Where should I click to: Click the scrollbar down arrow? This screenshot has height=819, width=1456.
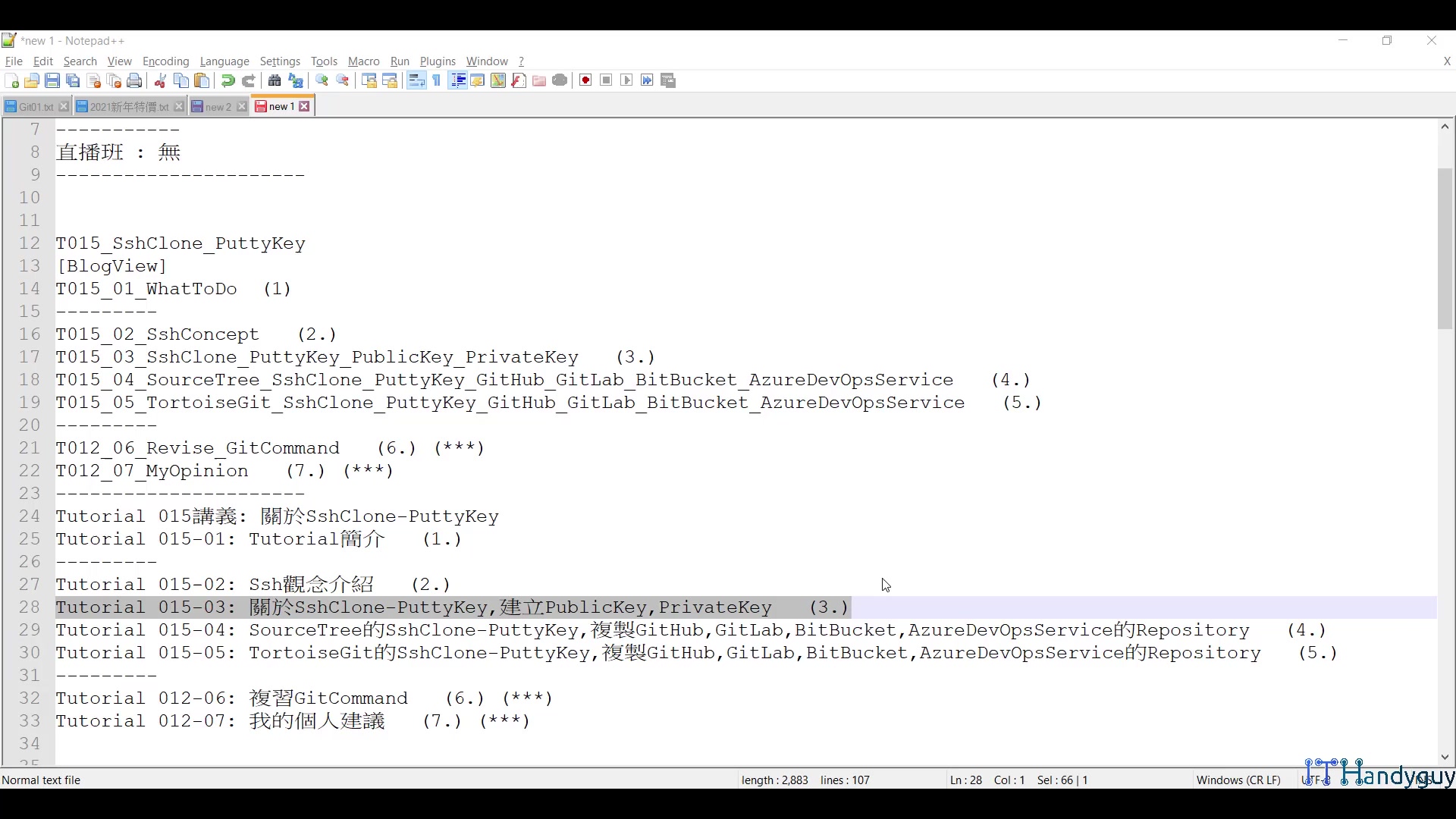[x=1445, y=757]
